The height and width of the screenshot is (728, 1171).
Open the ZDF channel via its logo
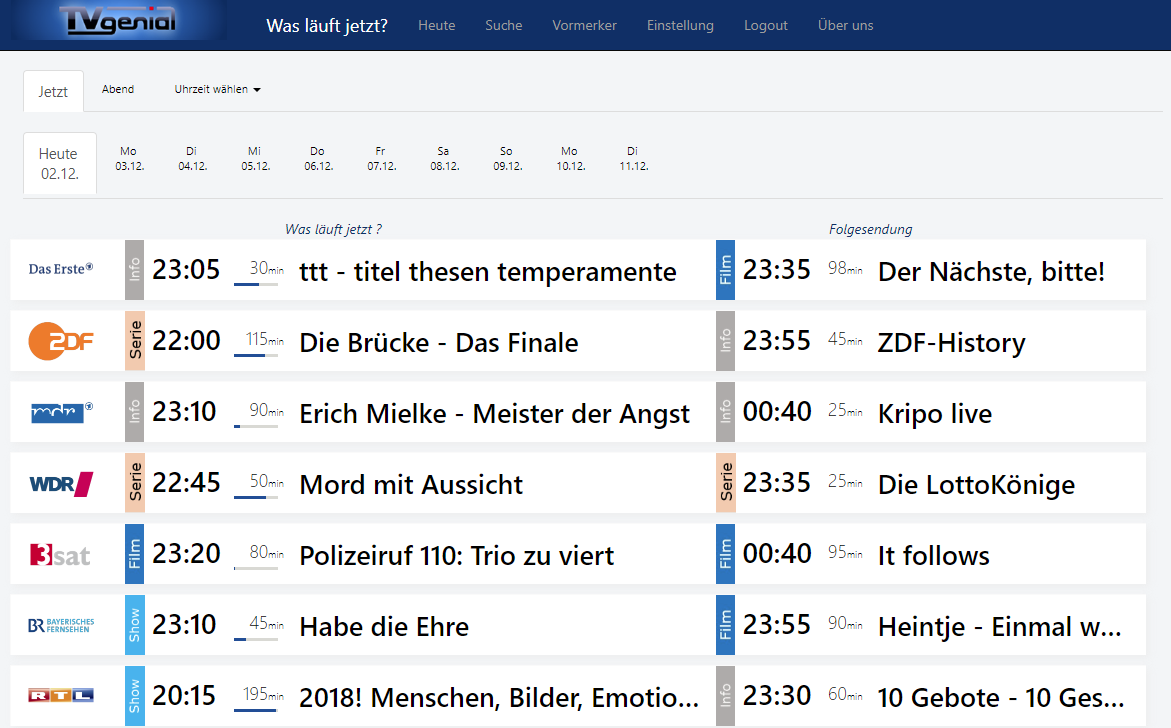pyautogui.click(x=59, y=340)
